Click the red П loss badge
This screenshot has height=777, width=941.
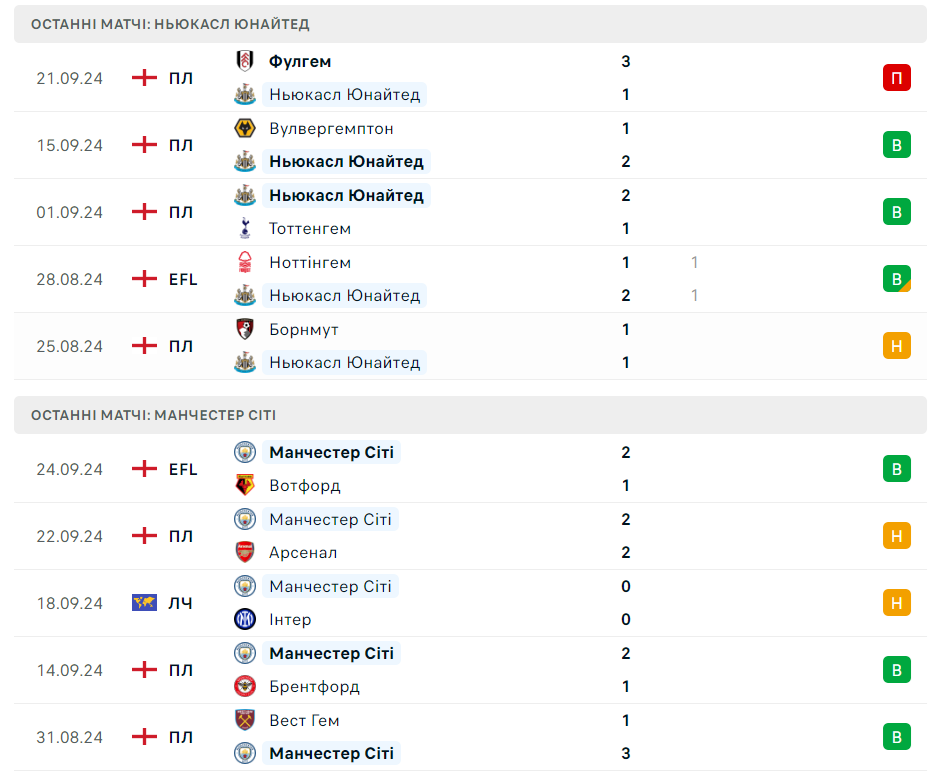897,78
